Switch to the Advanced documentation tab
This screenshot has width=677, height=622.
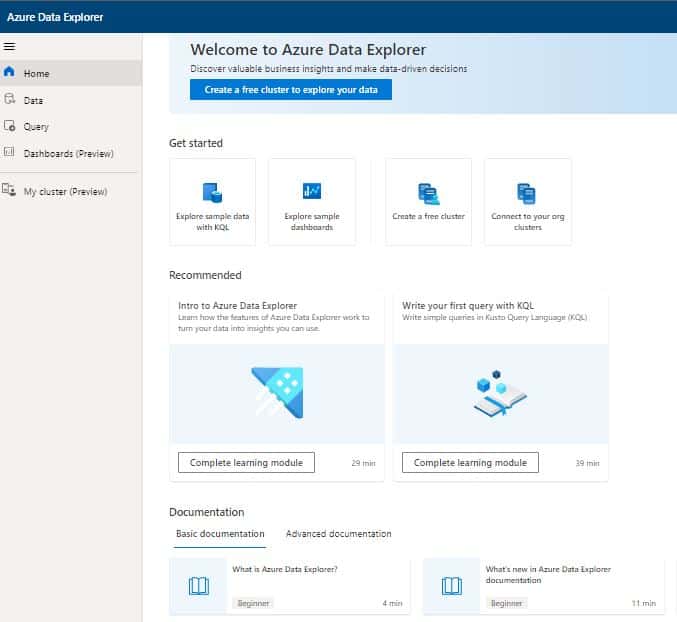(338, 534)
